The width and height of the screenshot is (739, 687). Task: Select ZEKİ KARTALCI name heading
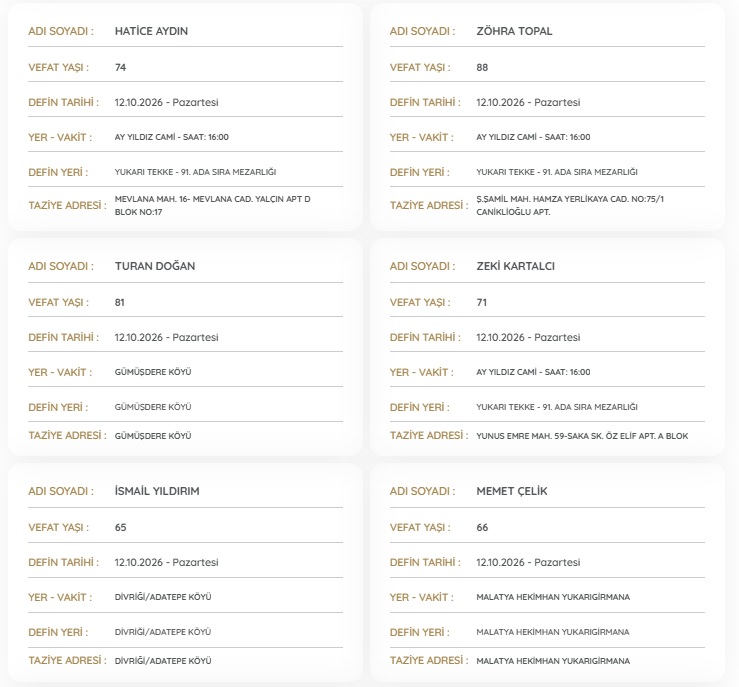pyautogui.click(x=515, y=266)
